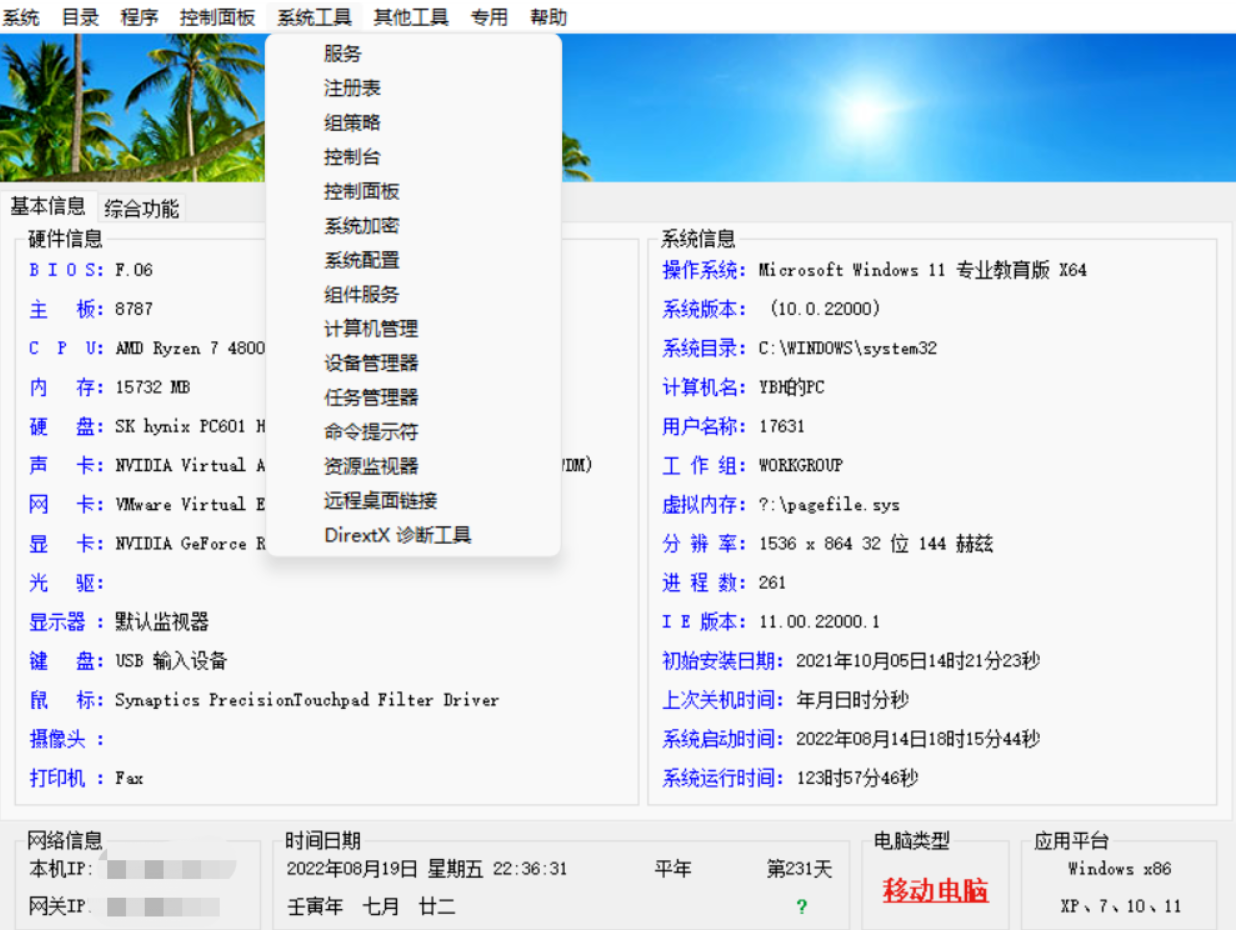This screenshot has width=1236, height=930.
Task: Open the 其他工具 menu
Action: tap(409, 16)
